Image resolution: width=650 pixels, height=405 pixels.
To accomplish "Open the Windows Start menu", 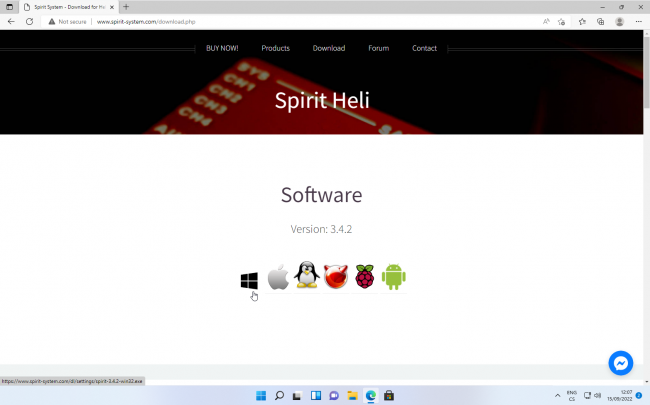I will point(261,395).
